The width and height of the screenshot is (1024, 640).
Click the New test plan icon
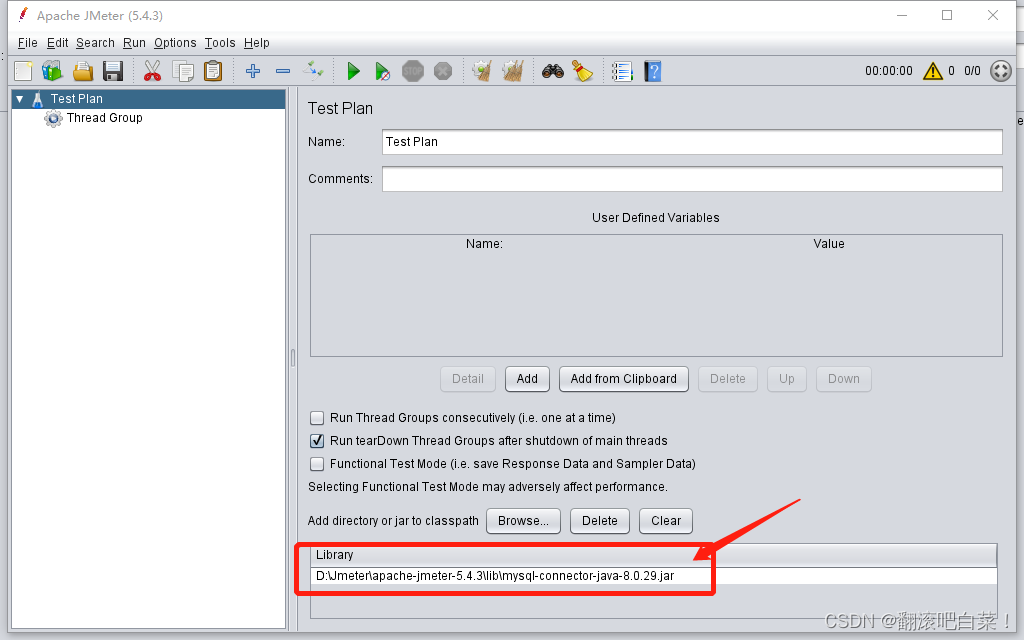24,71
